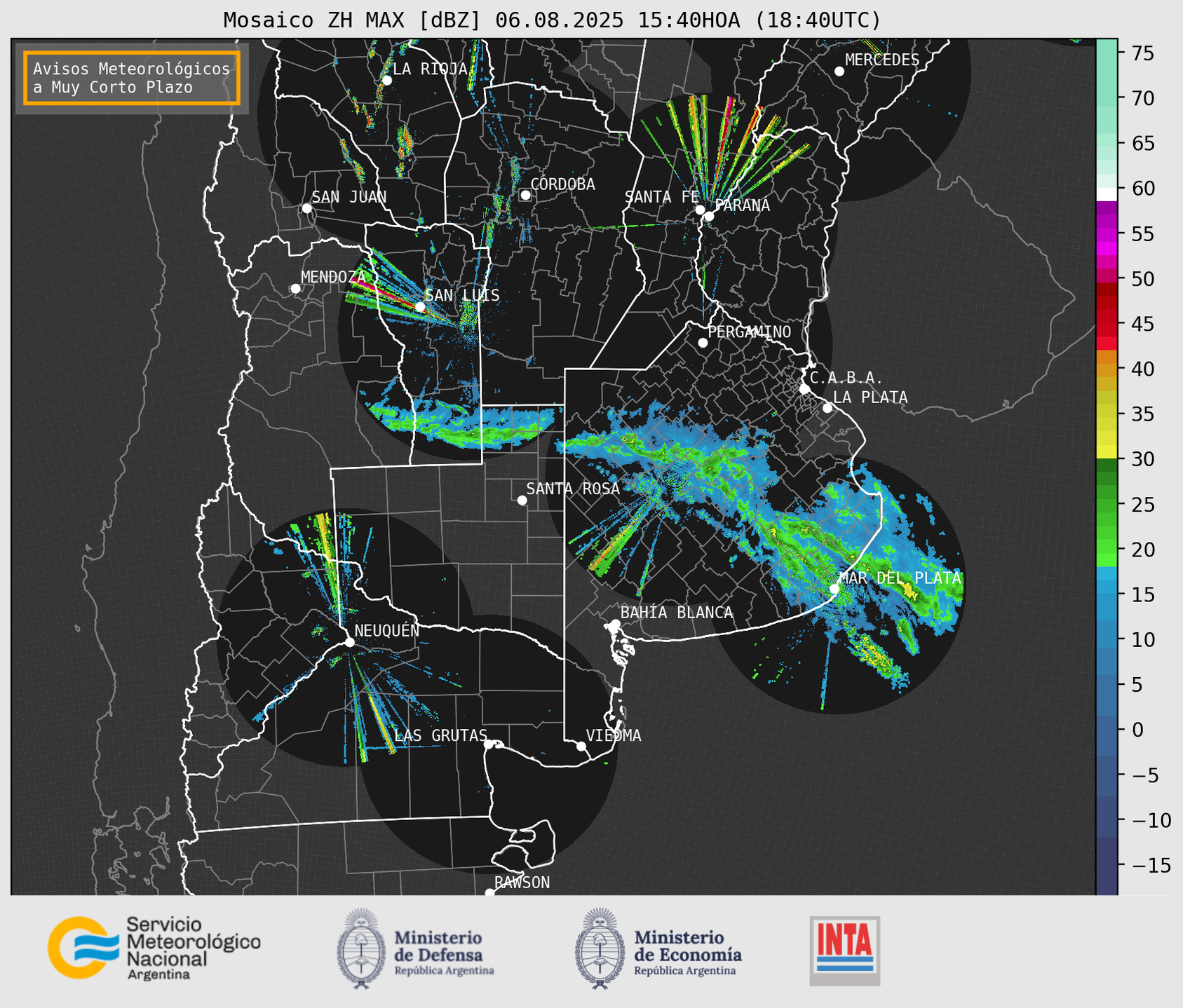Click the SANTA ROSA label text

point(573,489)
